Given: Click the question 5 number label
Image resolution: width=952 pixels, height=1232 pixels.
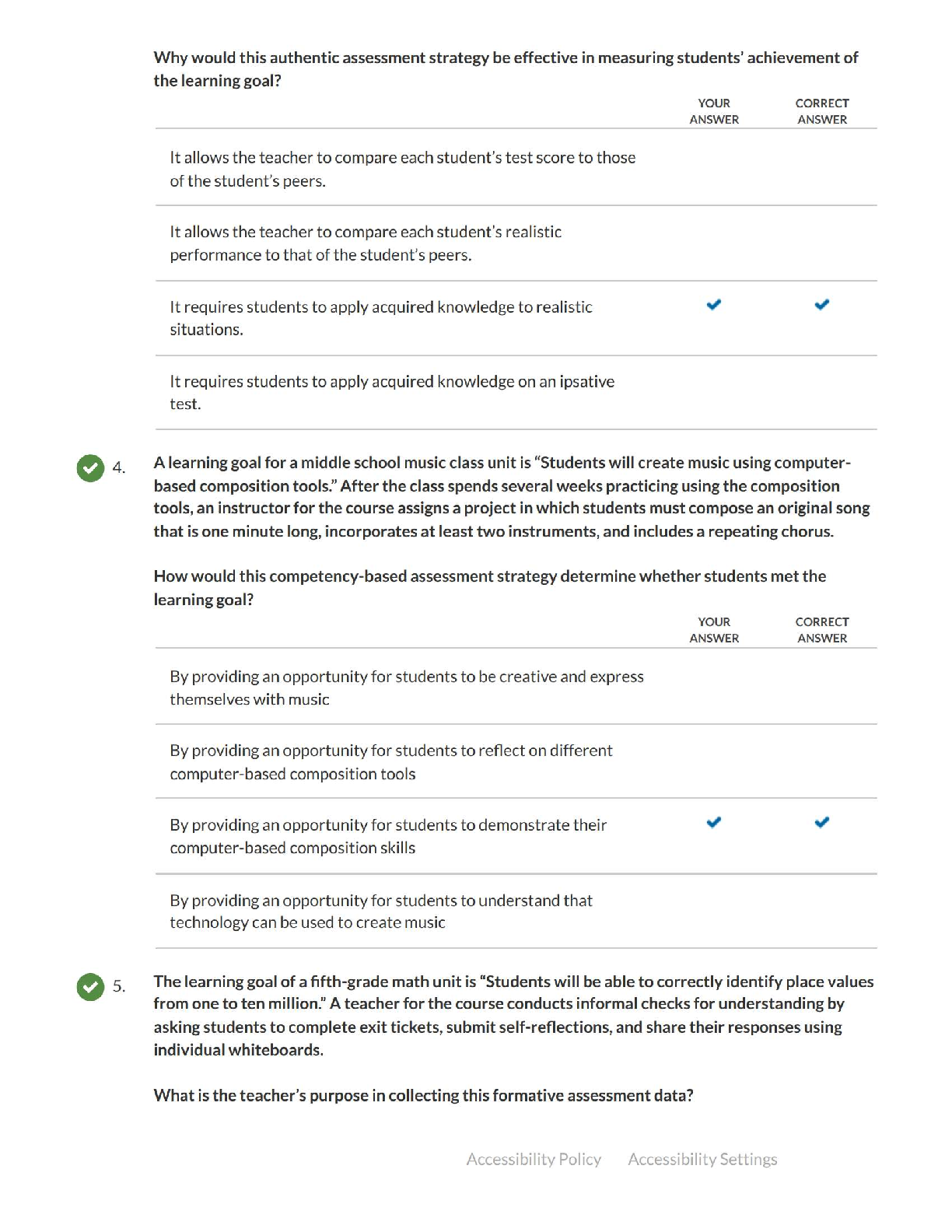Looking at the screenshot, I should point(119,986).
